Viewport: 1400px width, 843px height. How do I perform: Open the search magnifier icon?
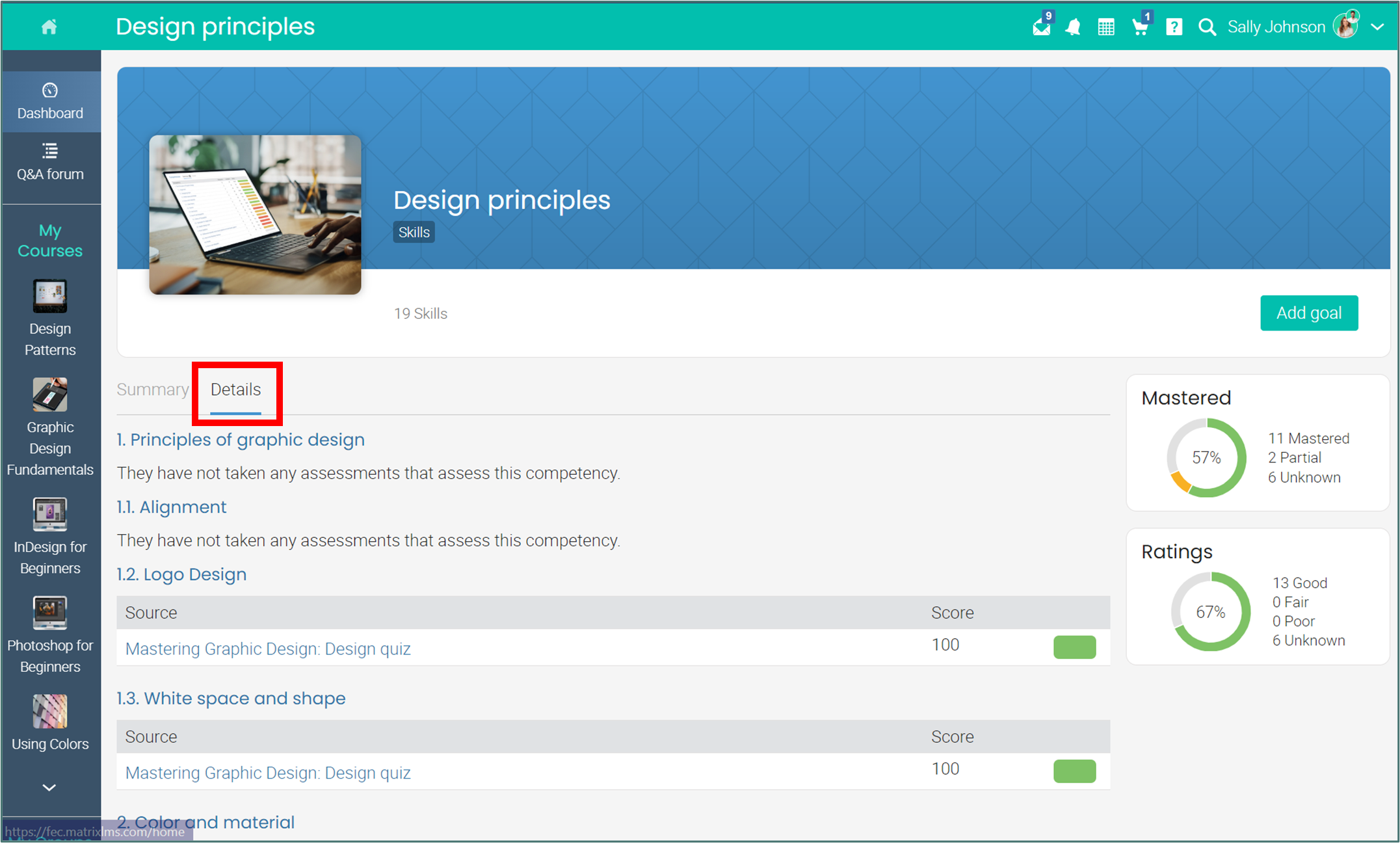[x=1207, y=27]
